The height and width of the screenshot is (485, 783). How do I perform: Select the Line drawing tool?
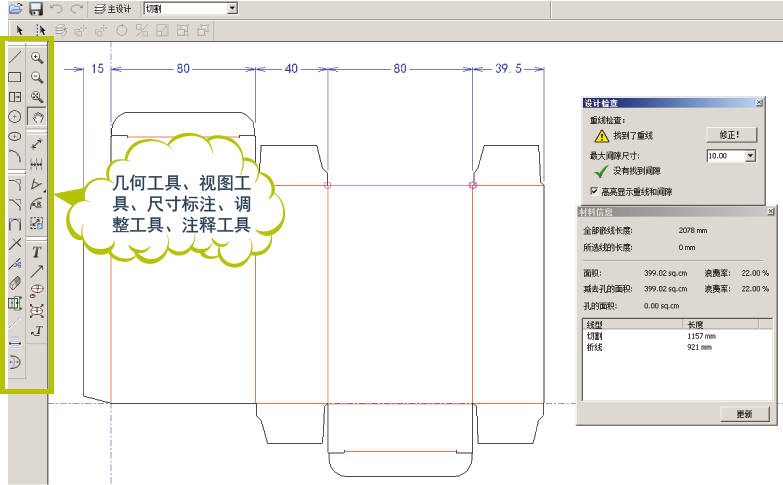[x=15, y=58]
